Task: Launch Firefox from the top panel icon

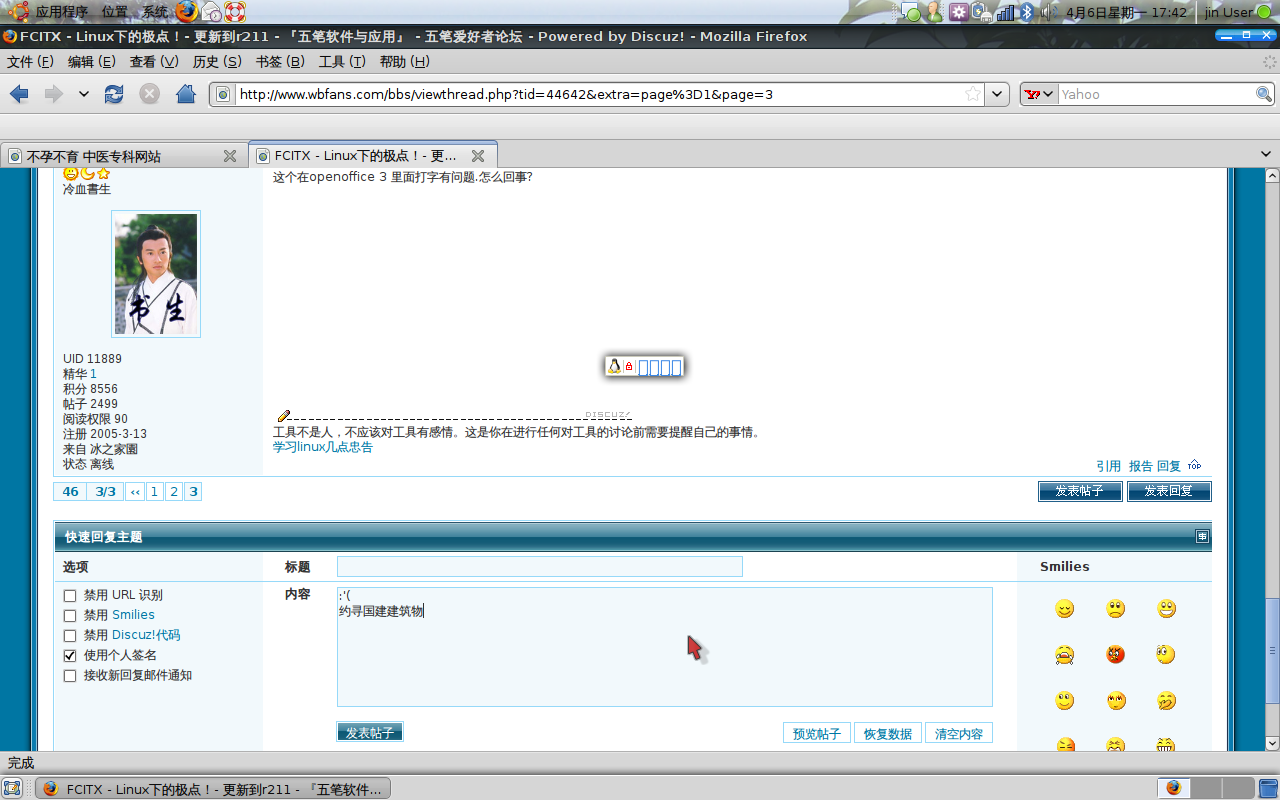Action: pyautogui.click(x=187, y=12)
